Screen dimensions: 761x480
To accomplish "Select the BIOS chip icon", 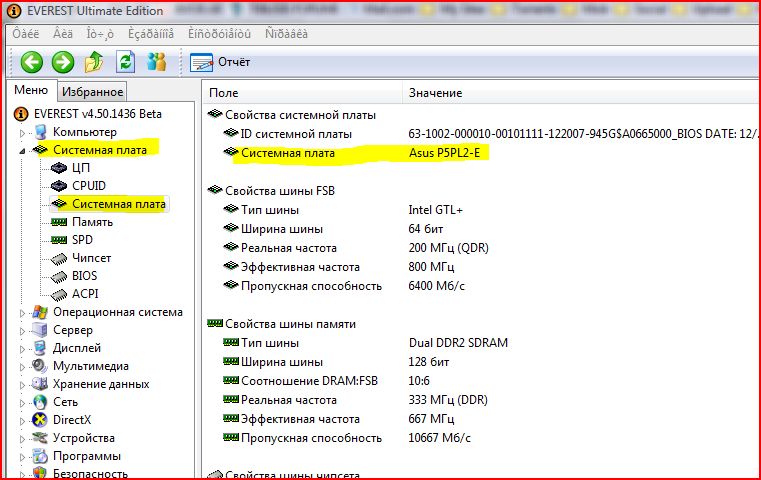I will (59, 277).
